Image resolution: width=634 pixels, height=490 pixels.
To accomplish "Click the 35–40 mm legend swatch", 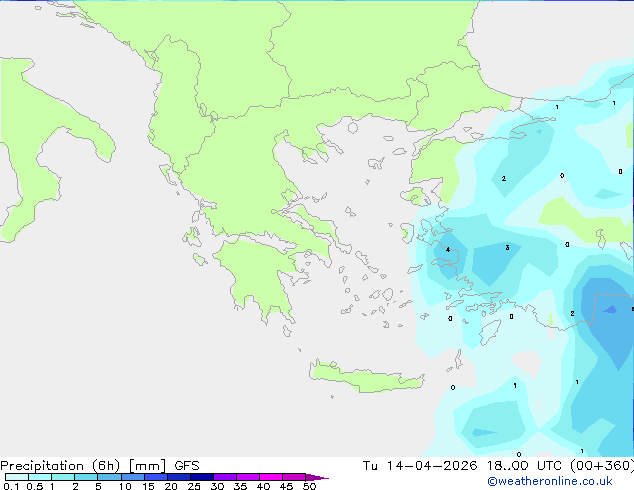I will point(248,477).
